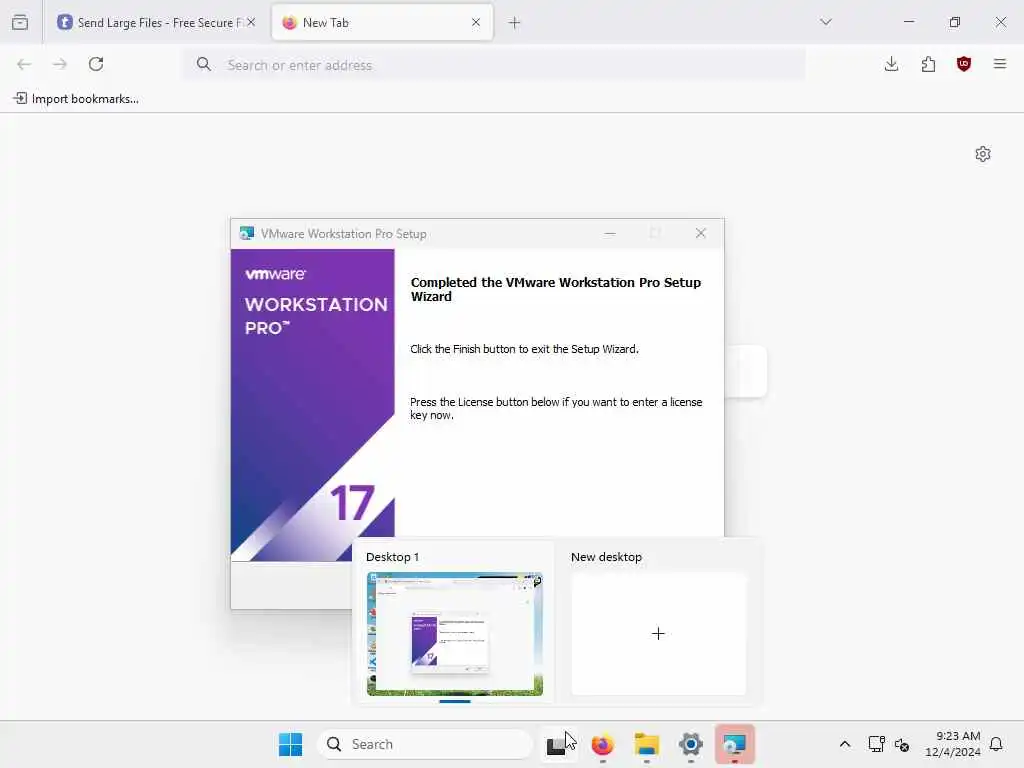Open the uBlock Origin shield icon
Image resolution: width=1024 pixels, height=768 pixels.
click(964, 64)
